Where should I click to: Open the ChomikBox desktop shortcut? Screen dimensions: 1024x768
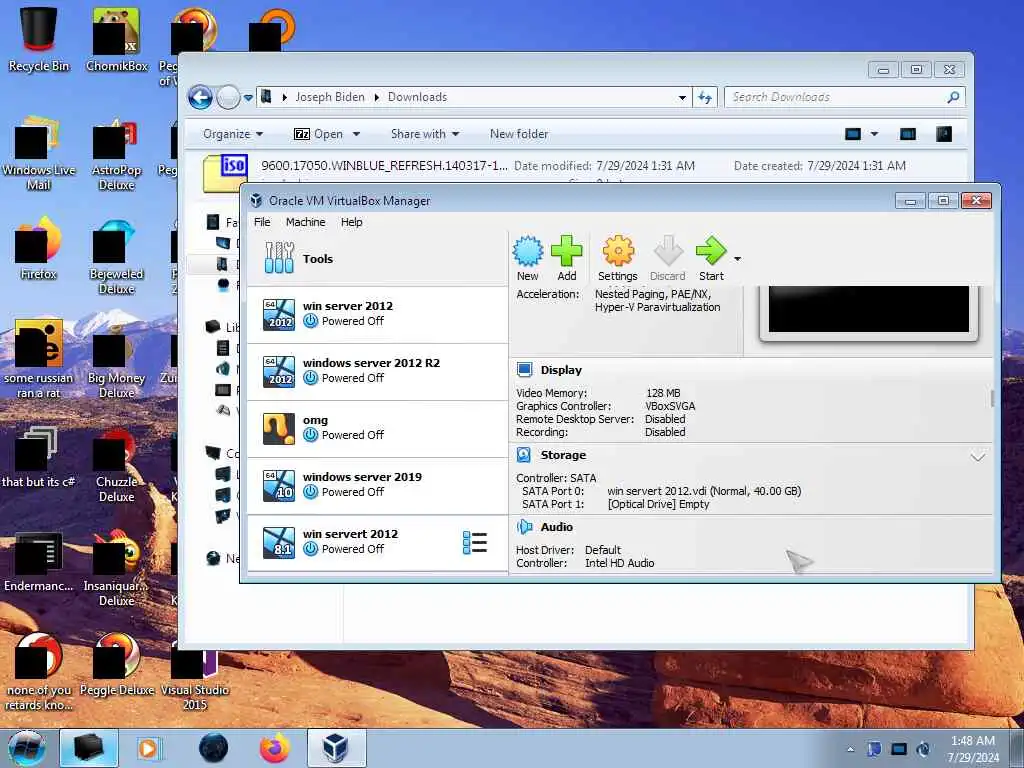[x=117, y=39]
